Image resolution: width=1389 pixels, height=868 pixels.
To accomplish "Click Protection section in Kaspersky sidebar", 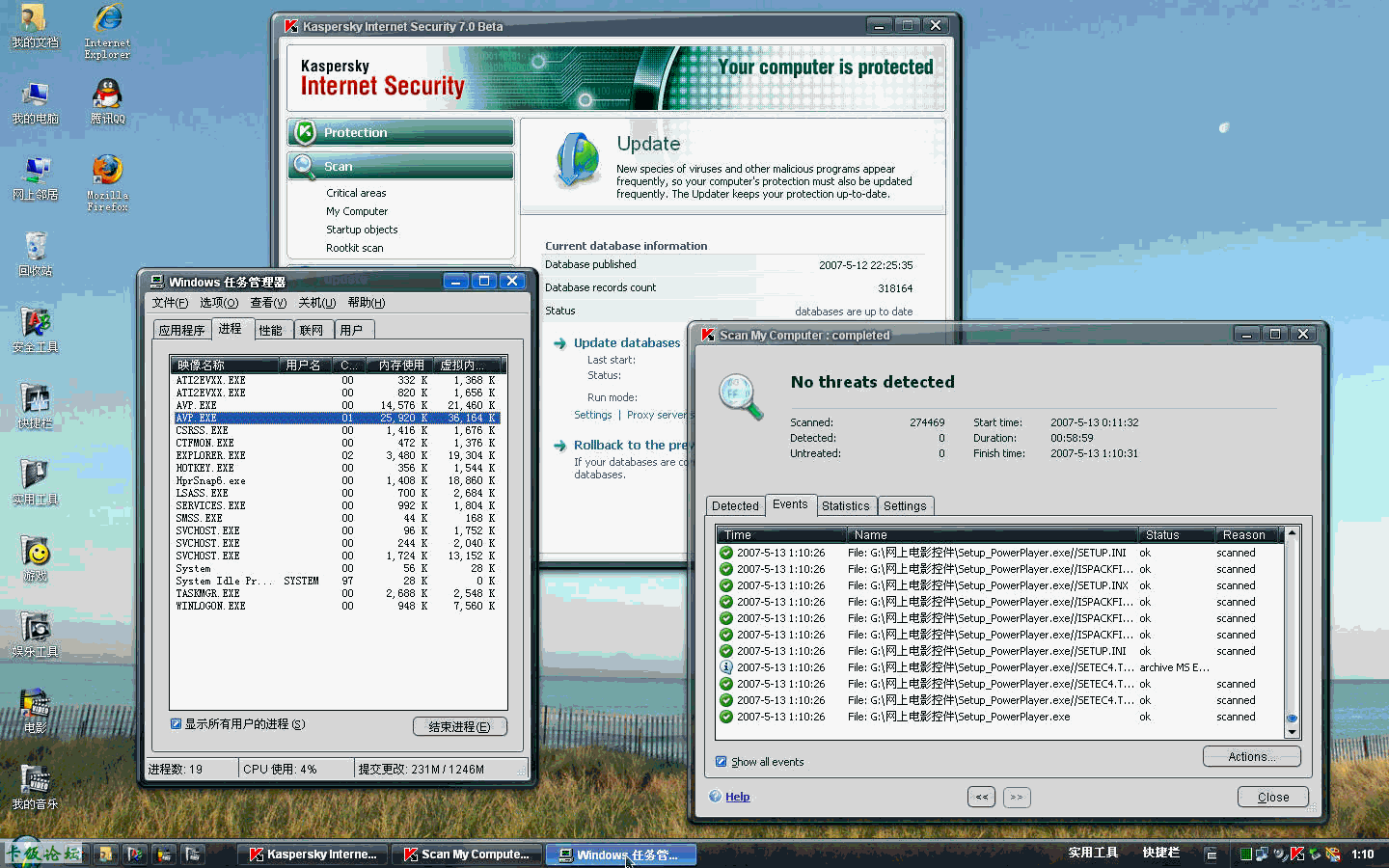I will 401,132.
